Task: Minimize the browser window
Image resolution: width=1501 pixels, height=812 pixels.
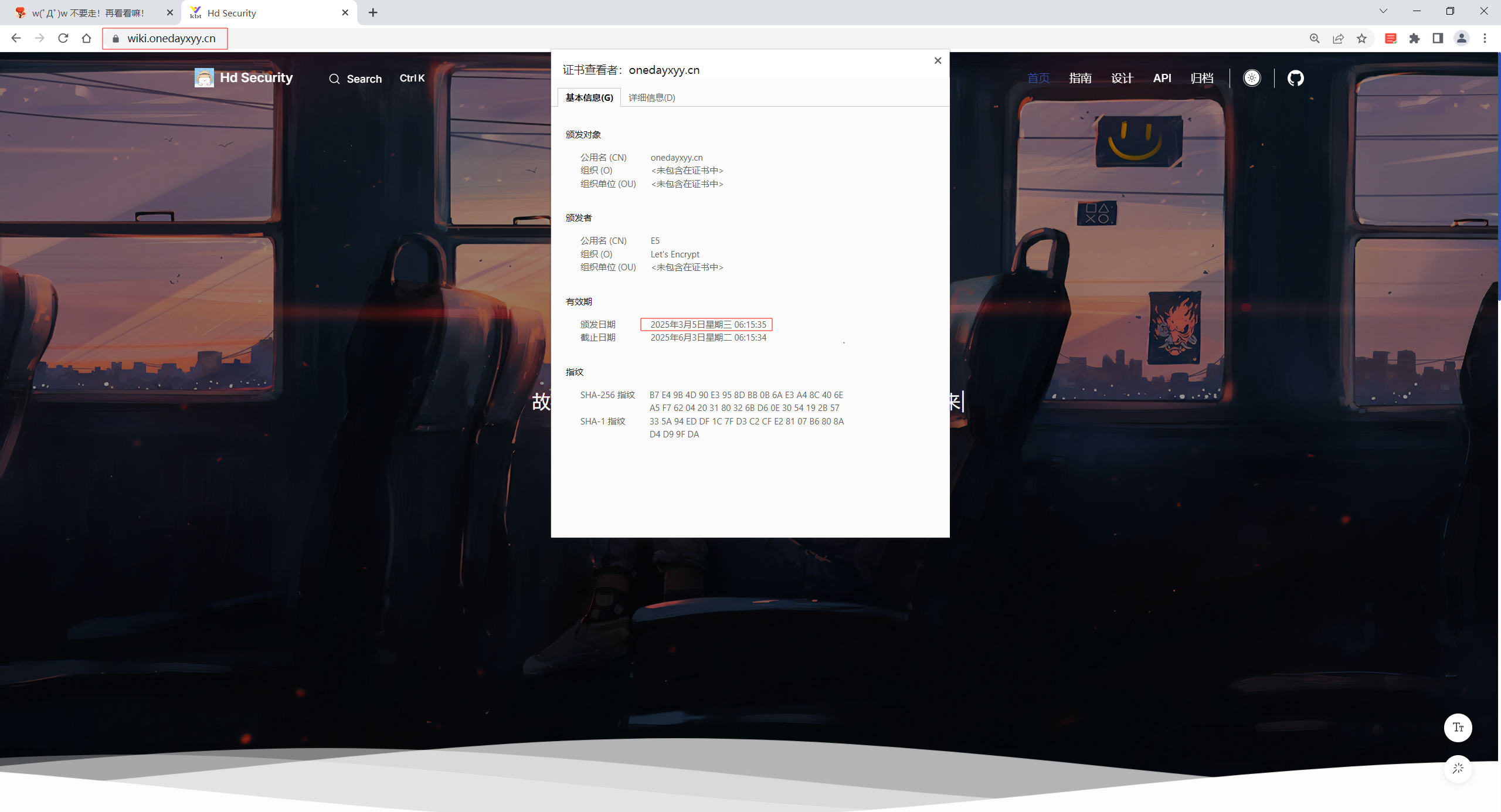Action: click(x=1417, y=11)
